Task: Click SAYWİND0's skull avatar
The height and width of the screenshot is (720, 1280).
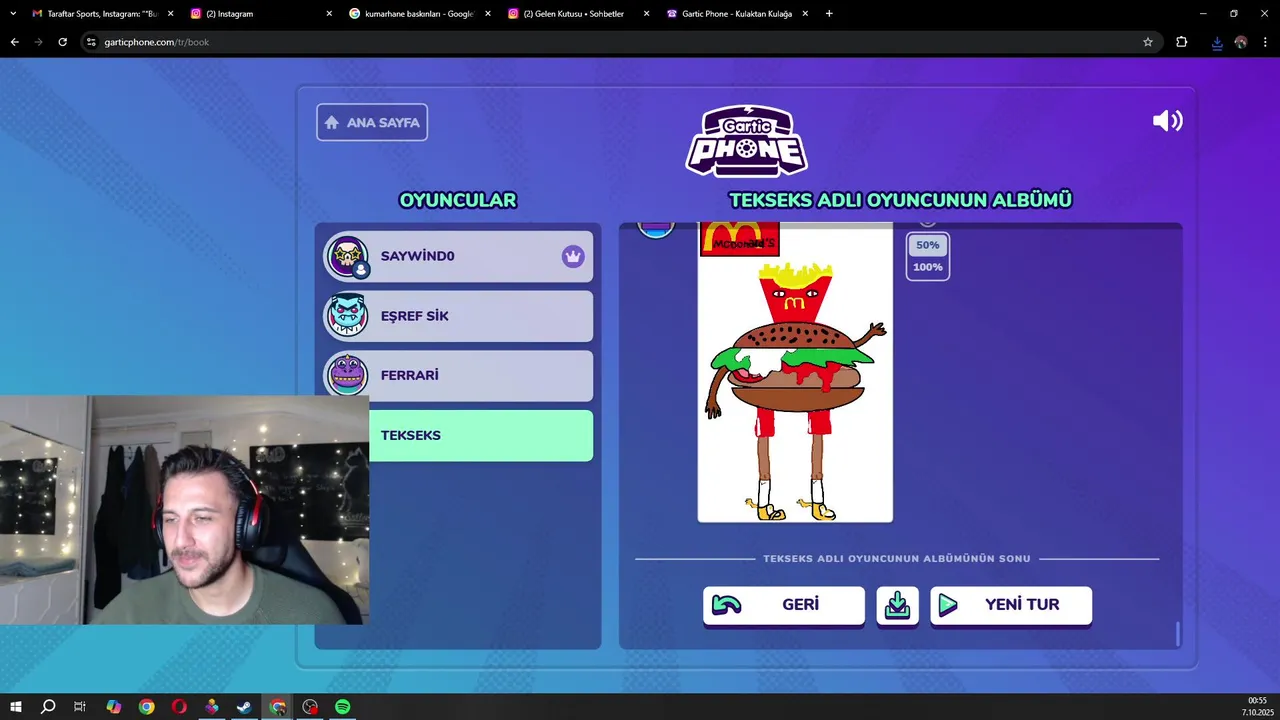Action: click(348, 256)
